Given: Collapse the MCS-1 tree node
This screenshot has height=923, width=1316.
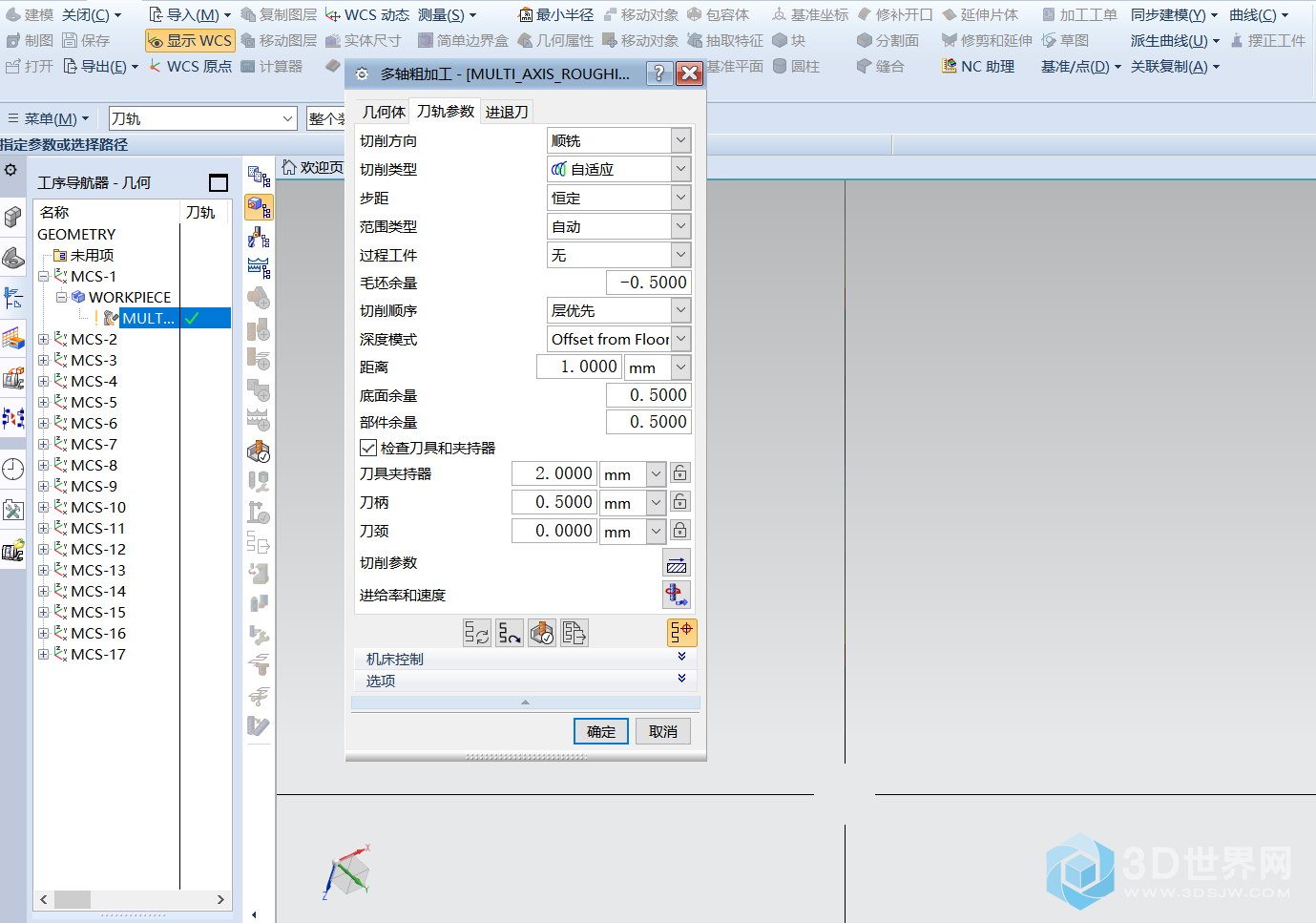Looking at the screenshot, I should point(43,277).
